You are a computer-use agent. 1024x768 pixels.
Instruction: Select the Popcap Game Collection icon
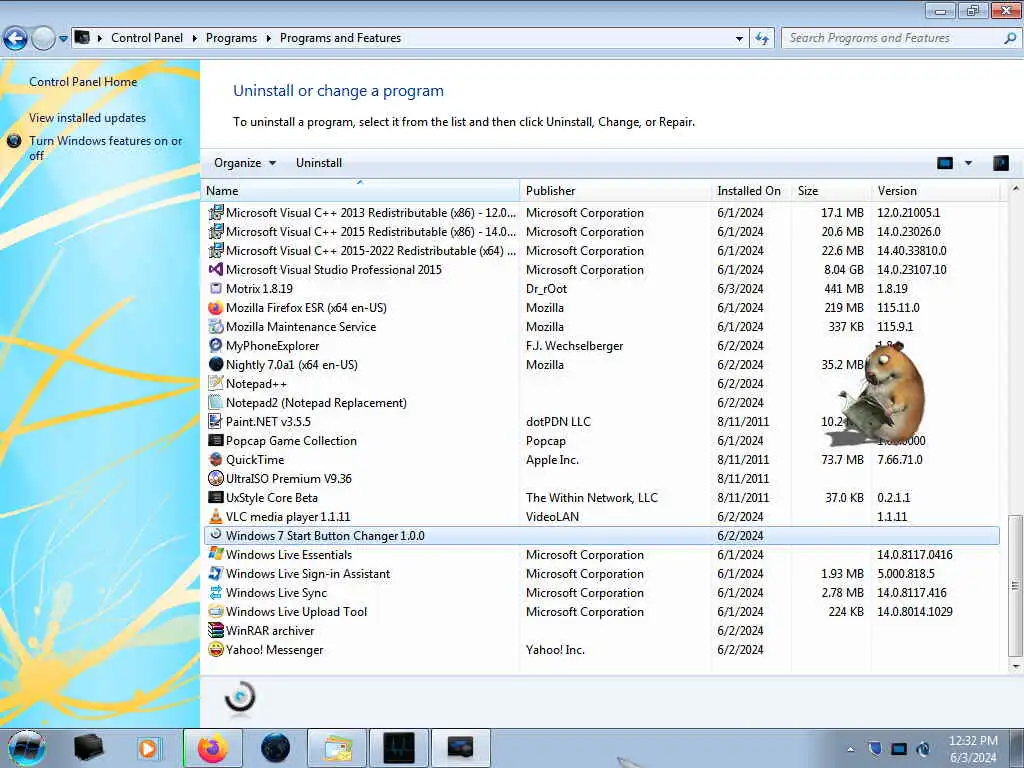[216, 440]
